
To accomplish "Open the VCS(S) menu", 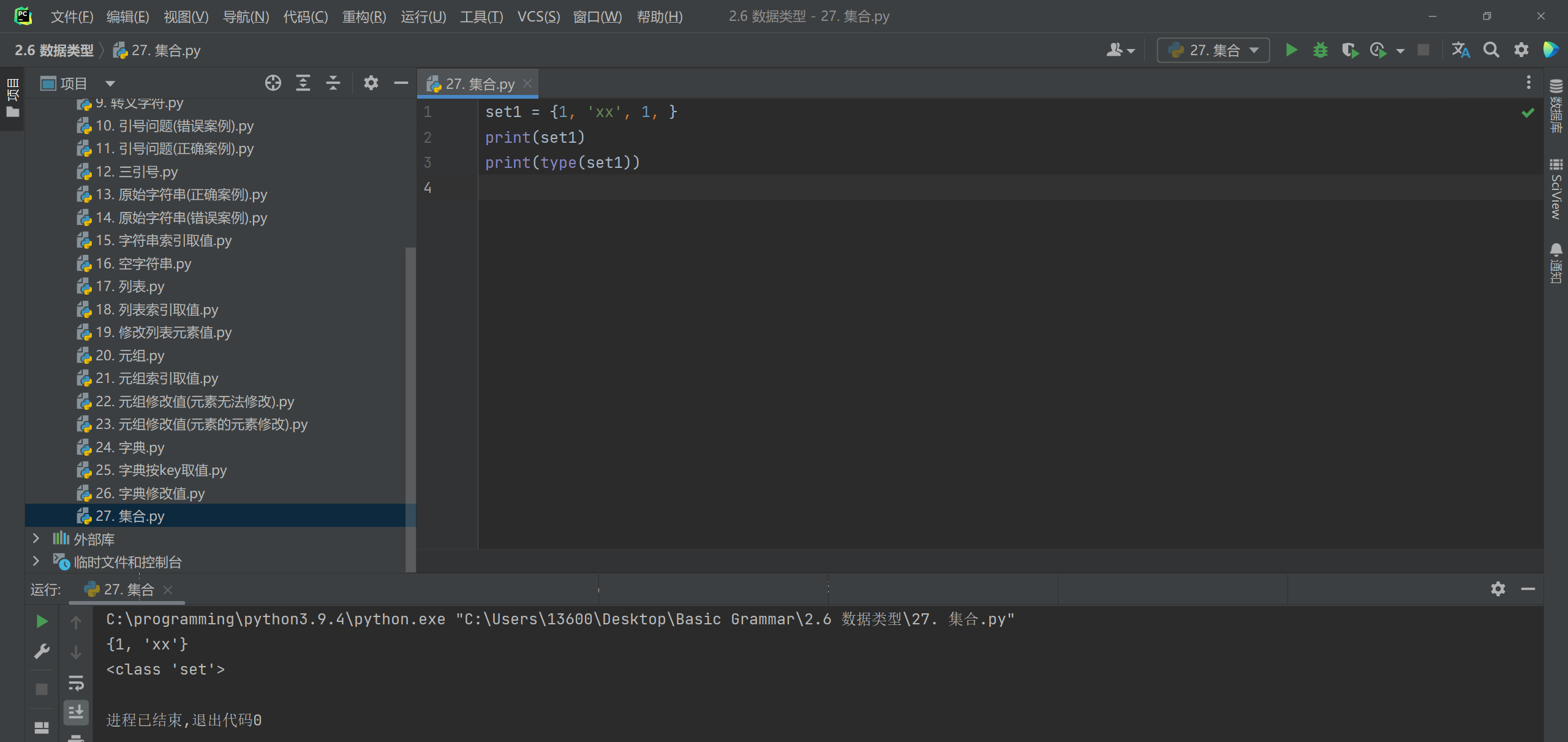I will tap(538, 17).
